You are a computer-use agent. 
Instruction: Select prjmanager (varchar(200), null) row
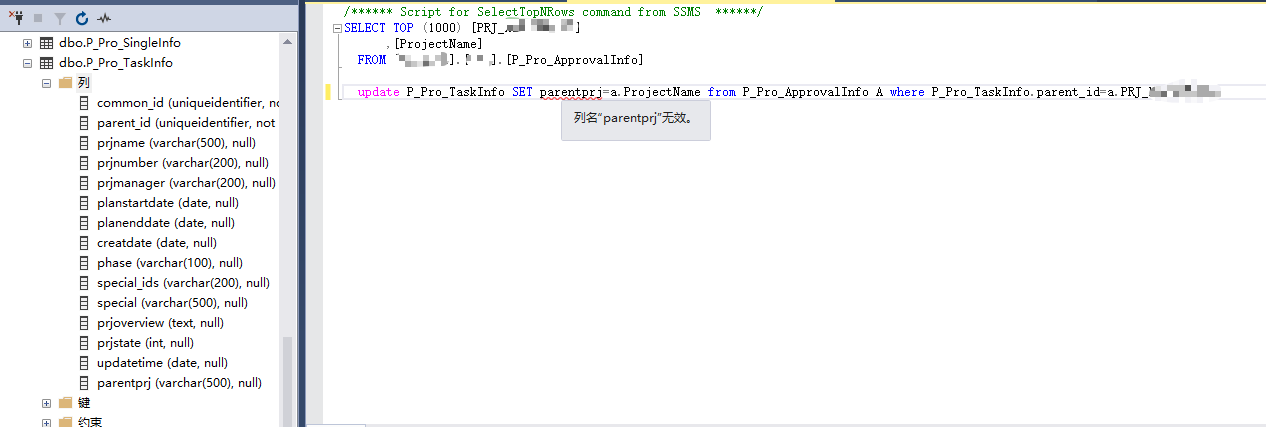point(187,183)
